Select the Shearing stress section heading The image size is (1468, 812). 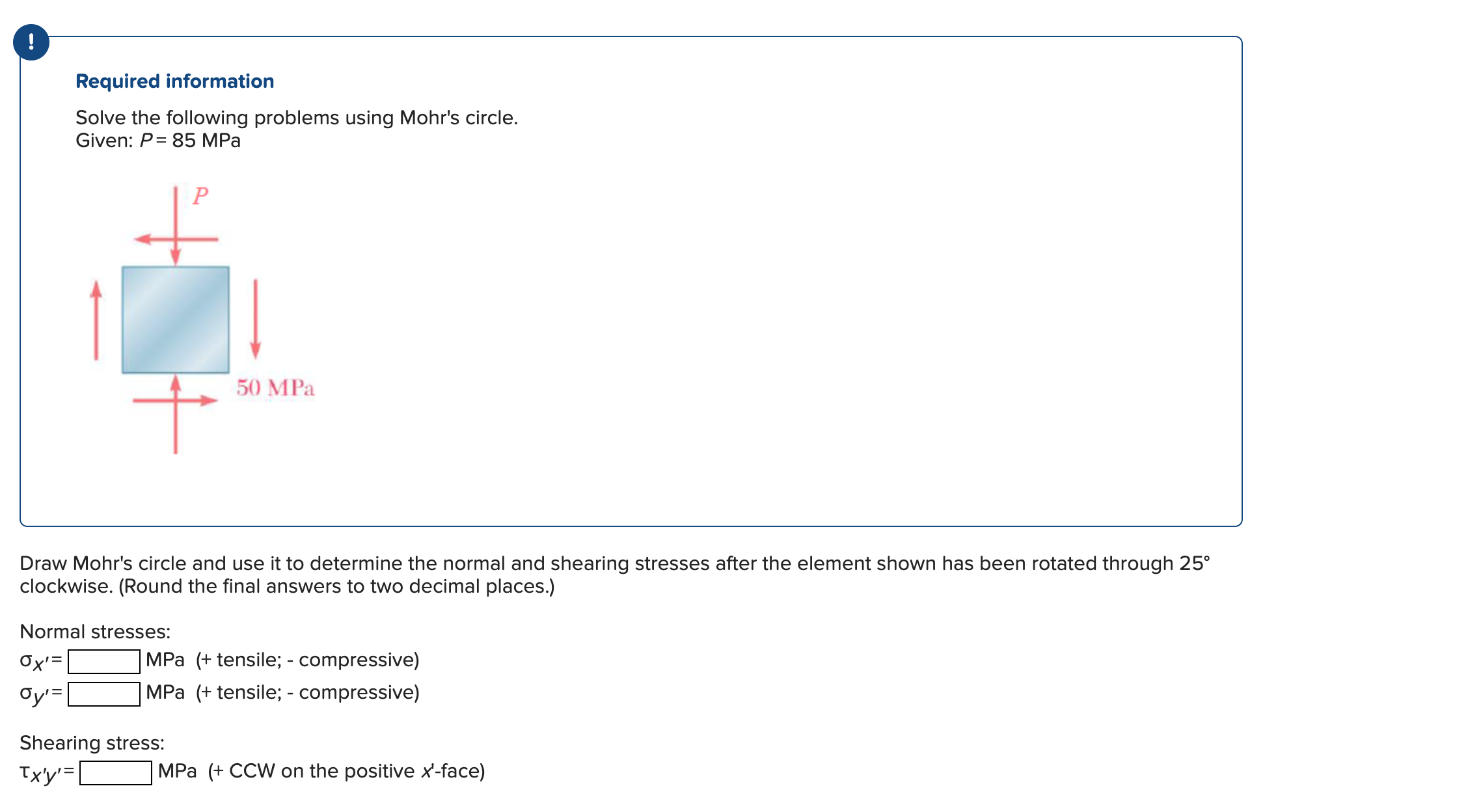(92, 742)
